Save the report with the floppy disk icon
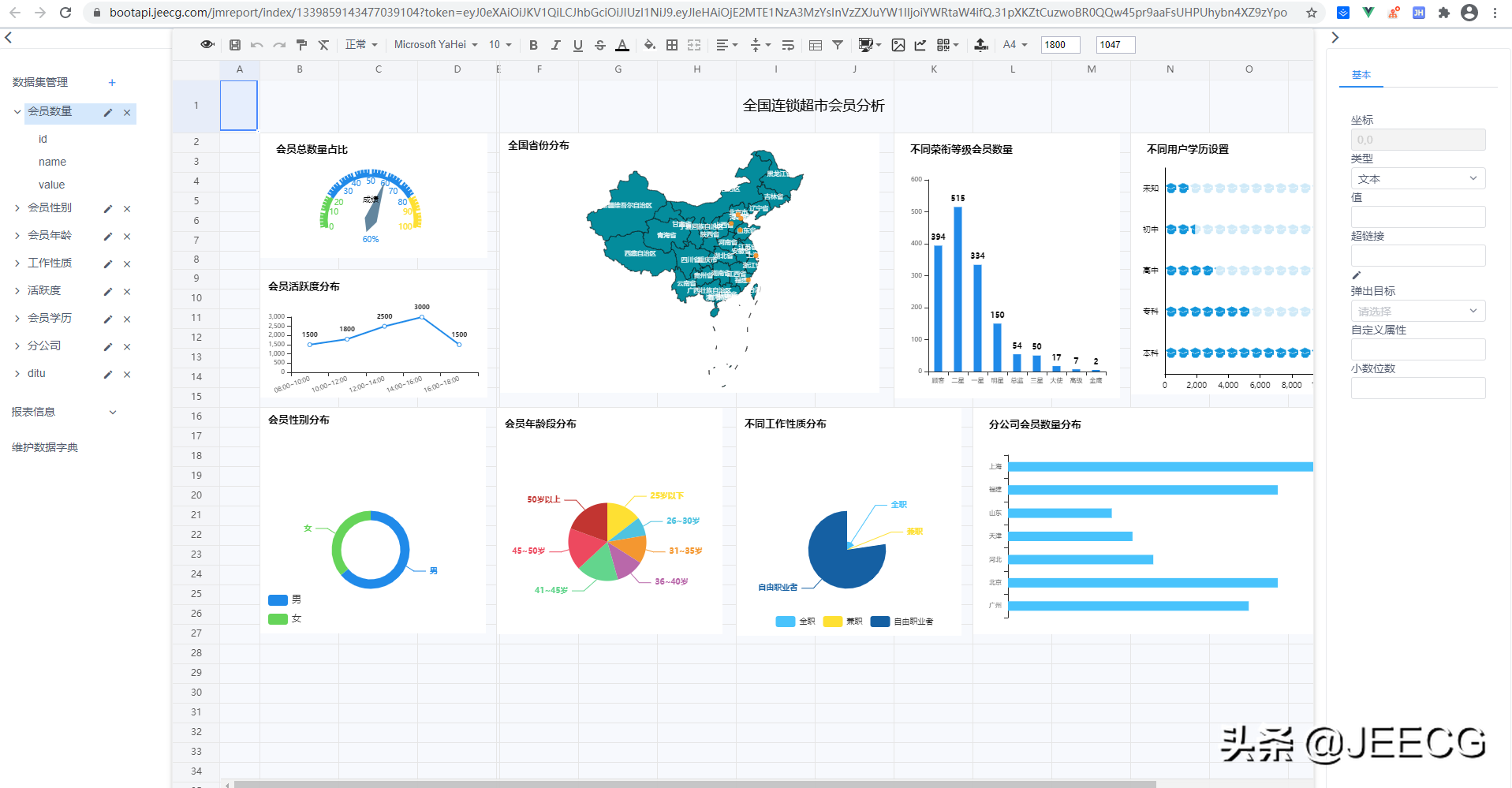The image size is (1512, 788). 235,45
